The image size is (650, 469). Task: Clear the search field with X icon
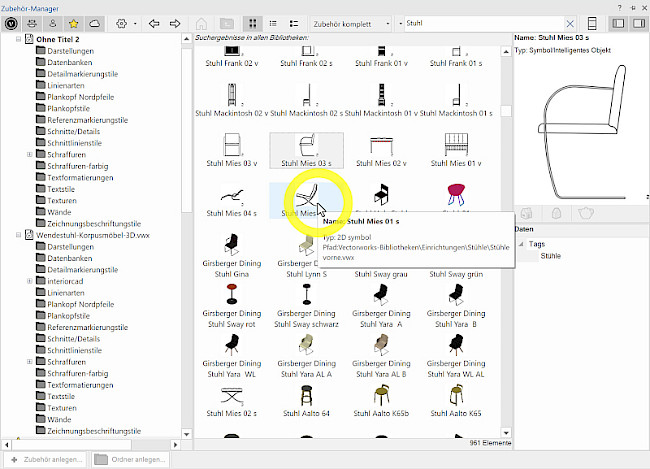(x=571, y=22)
